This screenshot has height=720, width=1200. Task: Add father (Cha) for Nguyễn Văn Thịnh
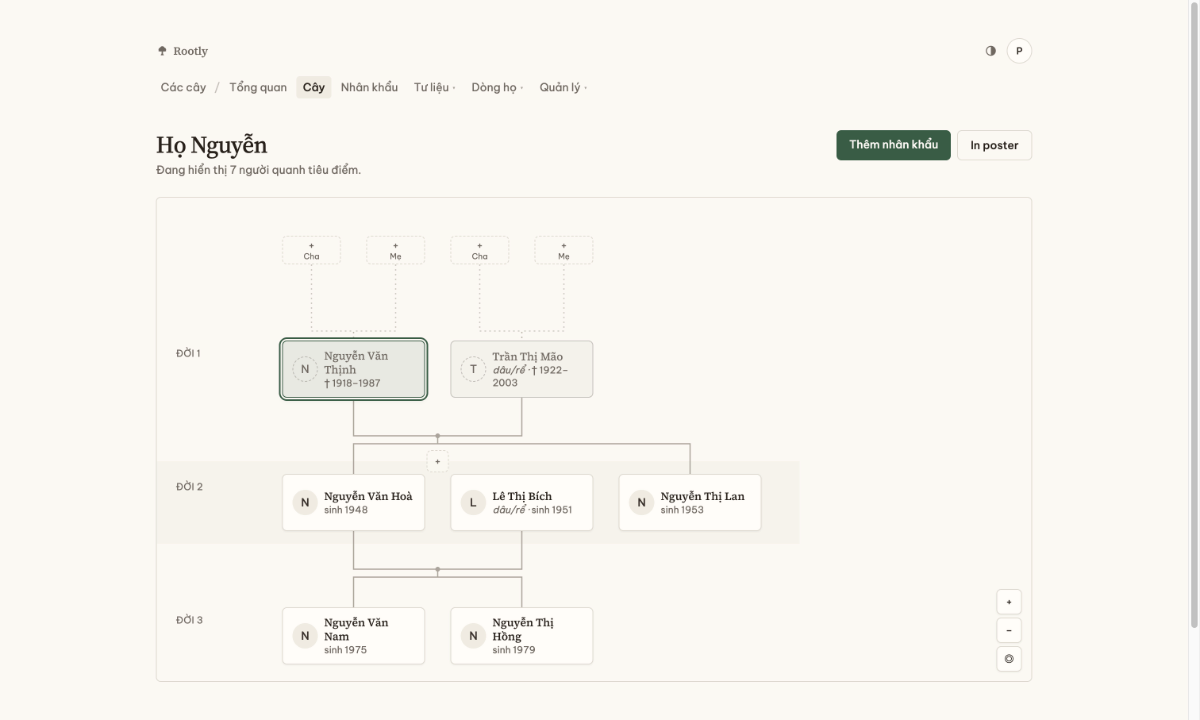coord(311,250)
